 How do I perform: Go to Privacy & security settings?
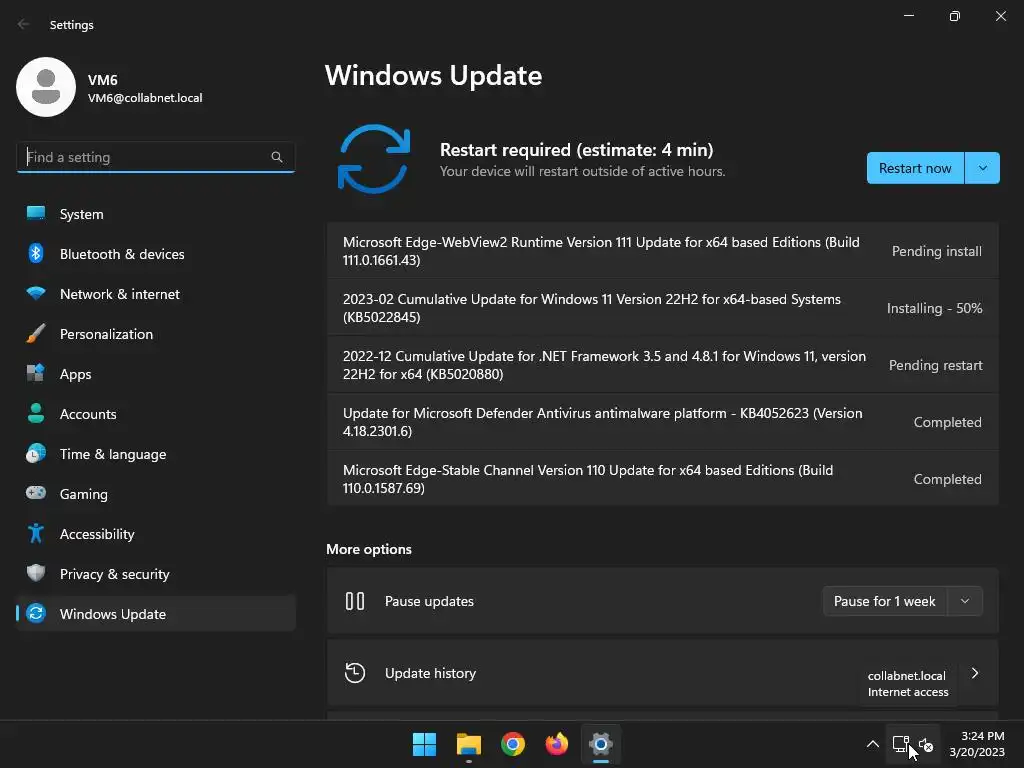[155, 573]
